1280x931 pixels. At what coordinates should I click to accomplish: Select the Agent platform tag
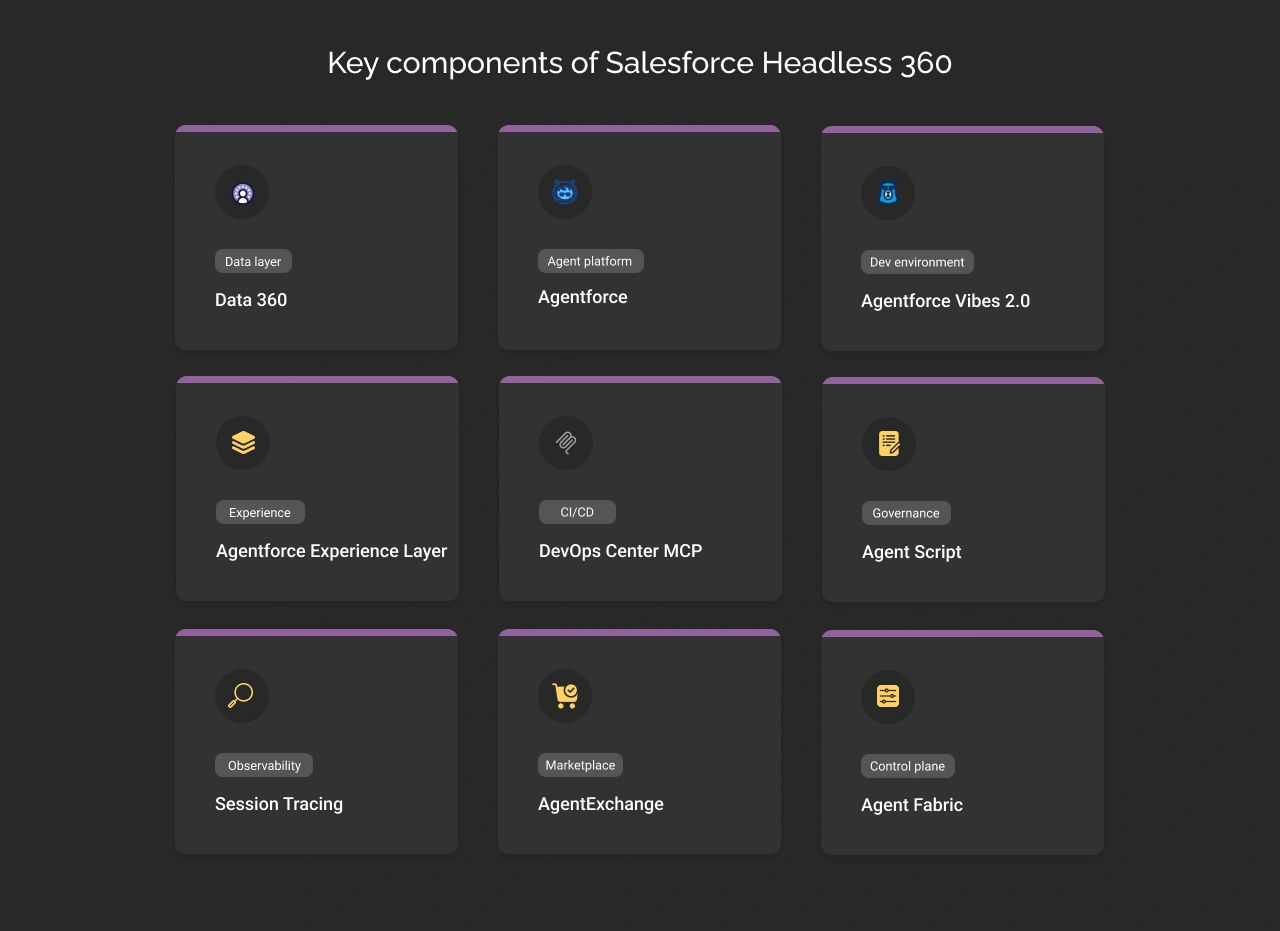pyautogui.click(x=590, y=261)
